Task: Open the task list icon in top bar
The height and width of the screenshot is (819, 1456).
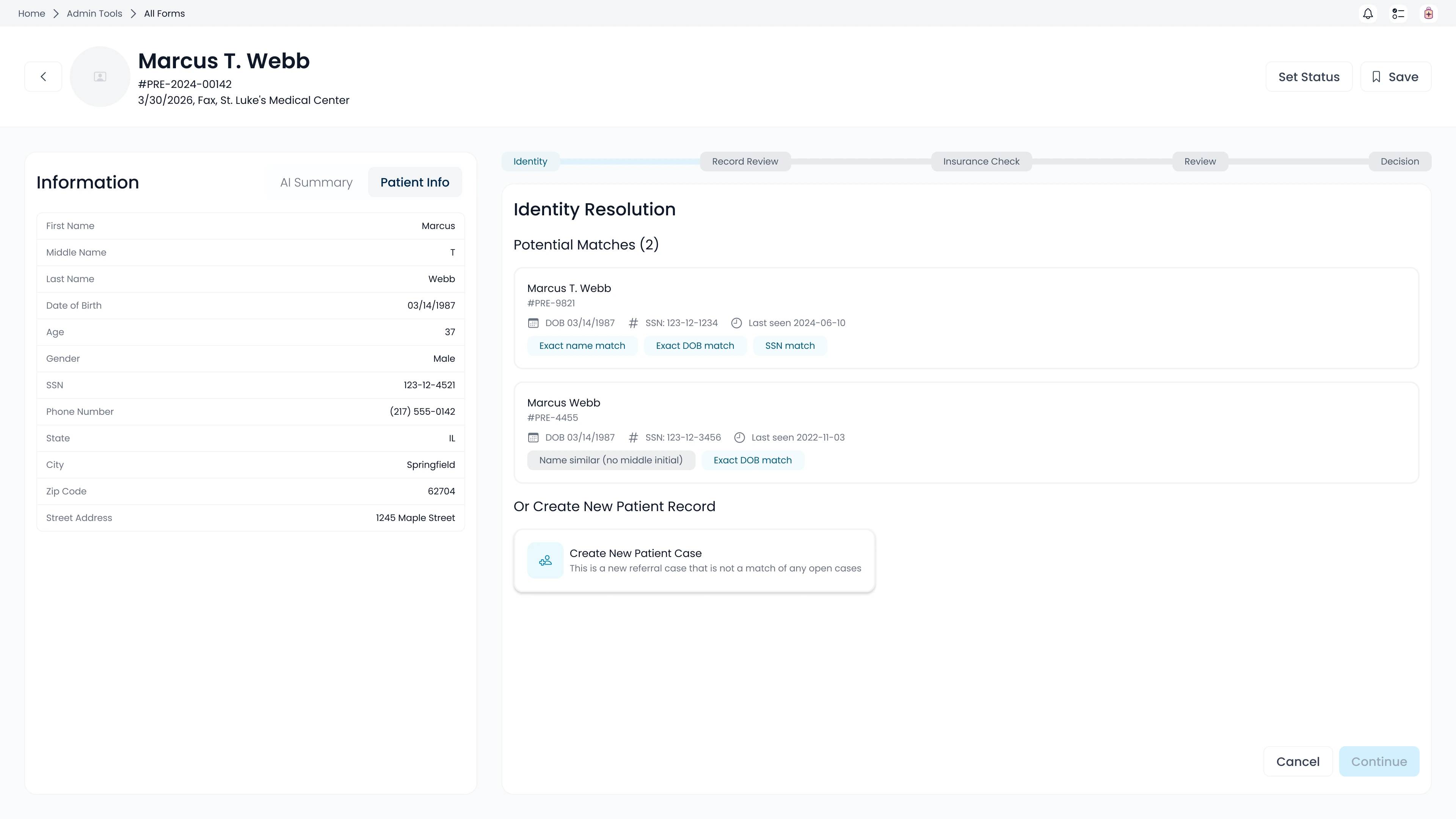Action: tap(1398, 14)
